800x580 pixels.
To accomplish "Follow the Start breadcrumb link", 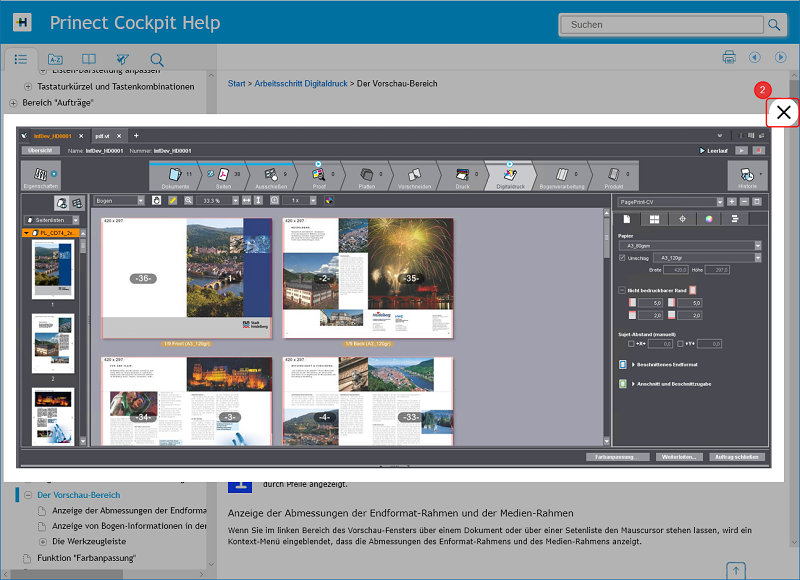I will coord(237,84).
